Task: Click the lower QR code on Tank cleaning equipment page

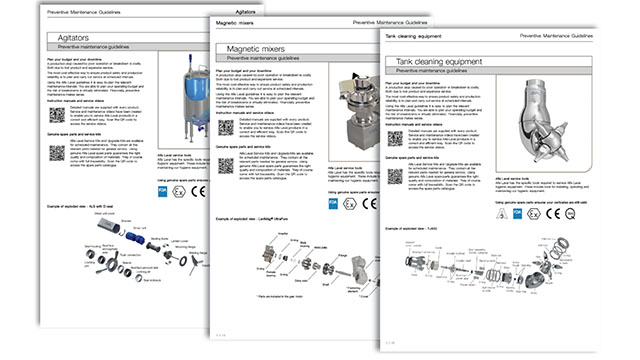Action: [395, 176]
